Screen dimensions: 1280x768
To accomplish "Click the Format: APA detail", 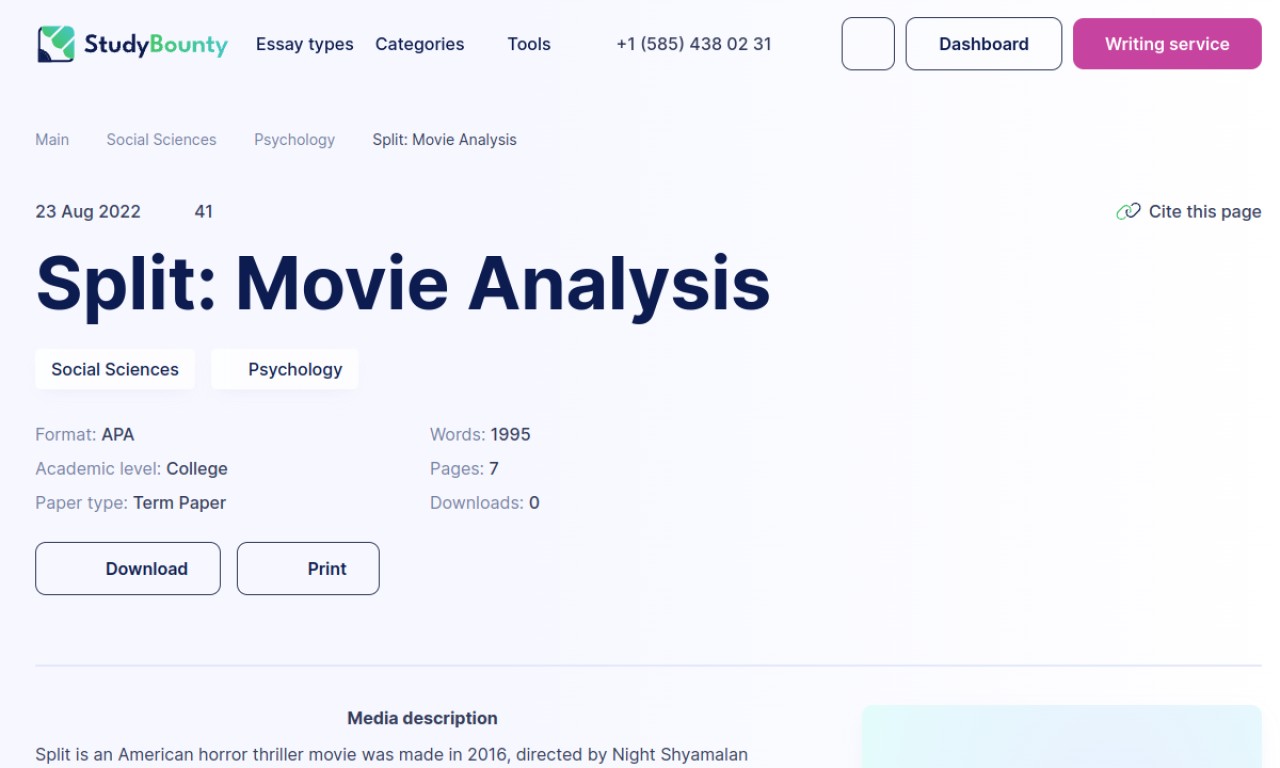I will [85, 435].
